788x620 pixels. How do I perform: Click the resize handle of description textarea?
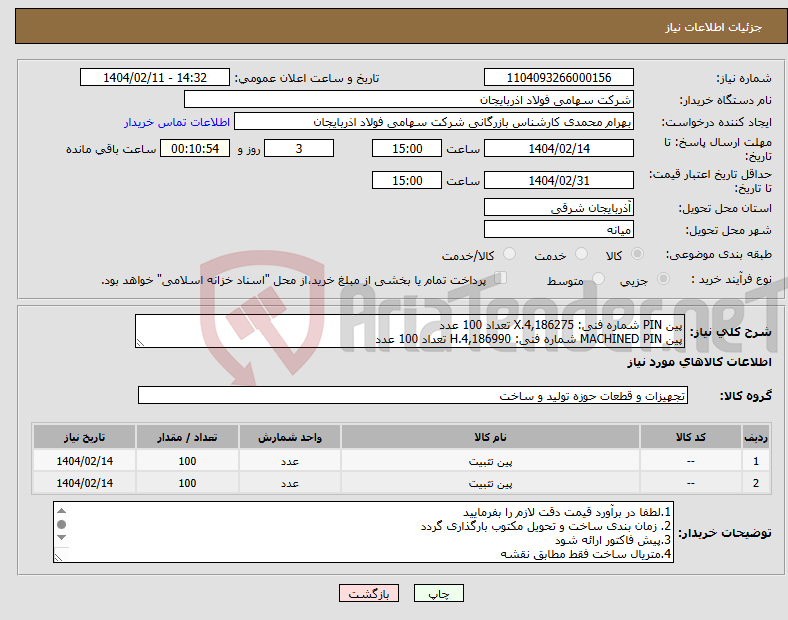click(x=140, y=343)
